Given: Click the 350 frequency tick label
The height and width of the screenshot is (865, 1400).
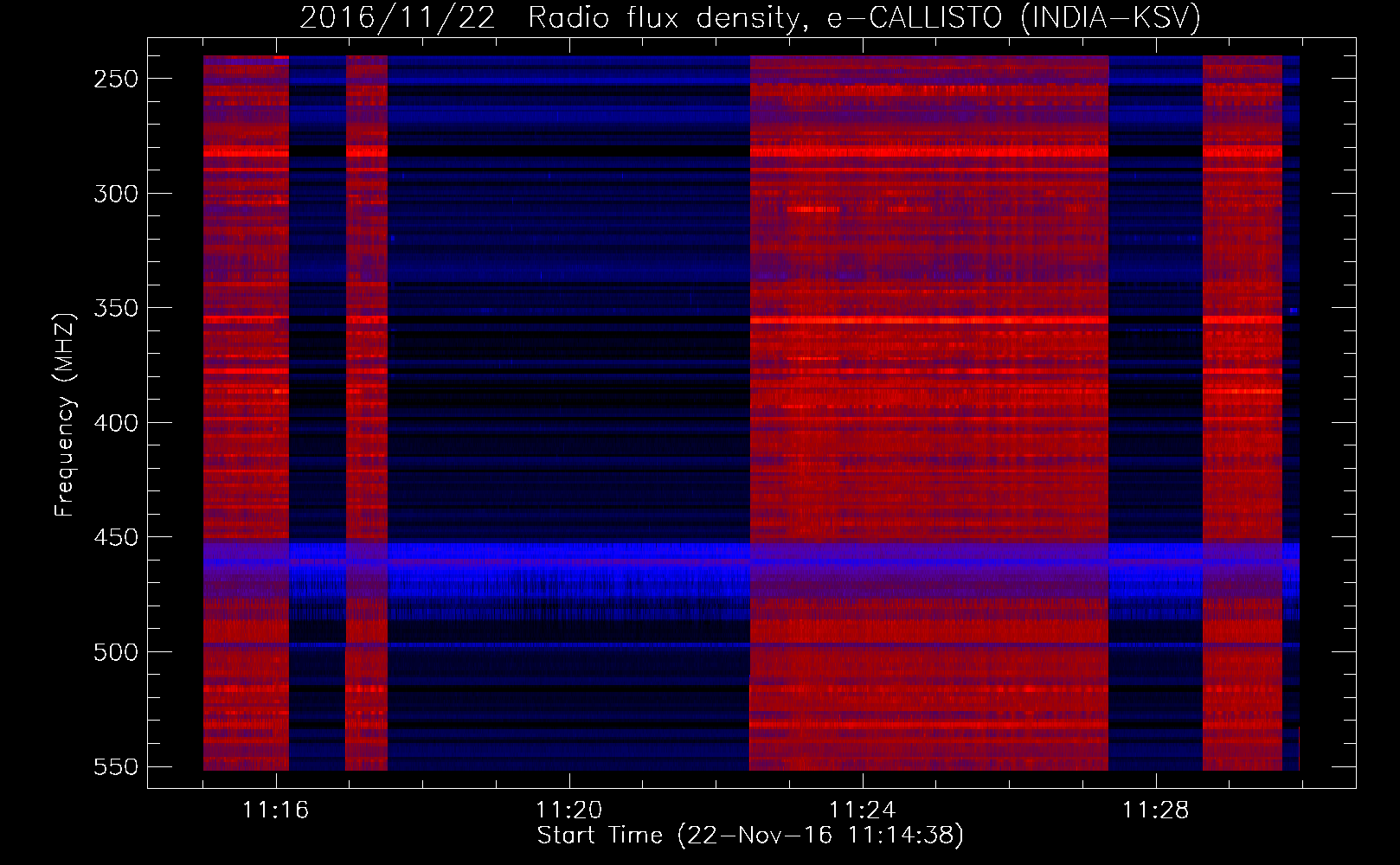Looking at the screenshot, I should point(116,308).
